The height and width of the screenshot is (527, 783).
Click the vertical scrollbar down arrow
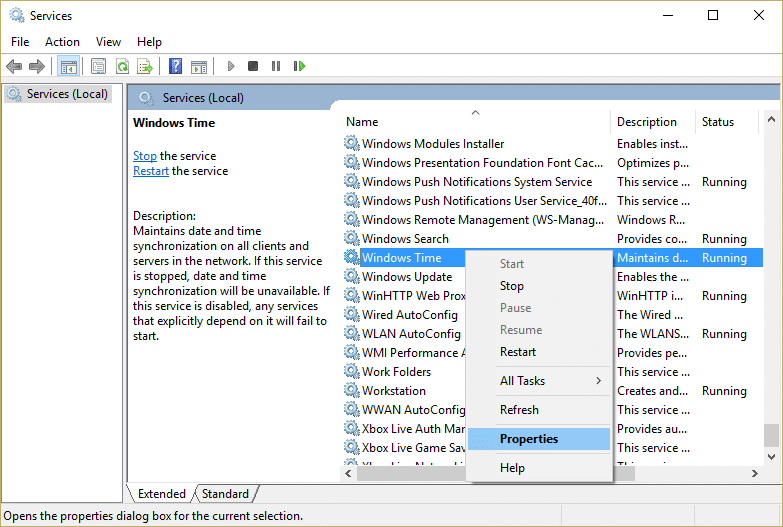click(x=771, y=455)
